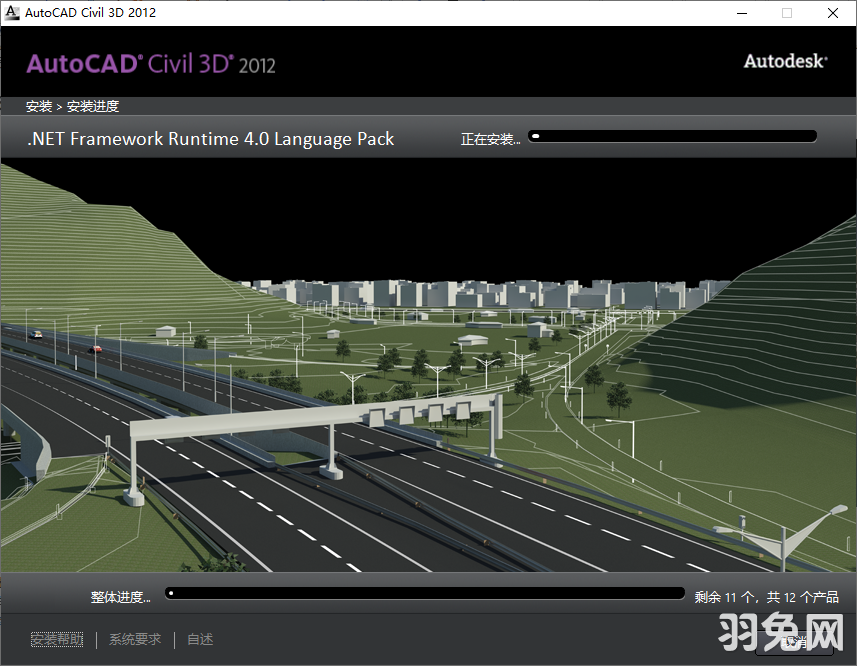Click the highway rendering image
Viewport: 857px width, 666px height.
(428, 365)
